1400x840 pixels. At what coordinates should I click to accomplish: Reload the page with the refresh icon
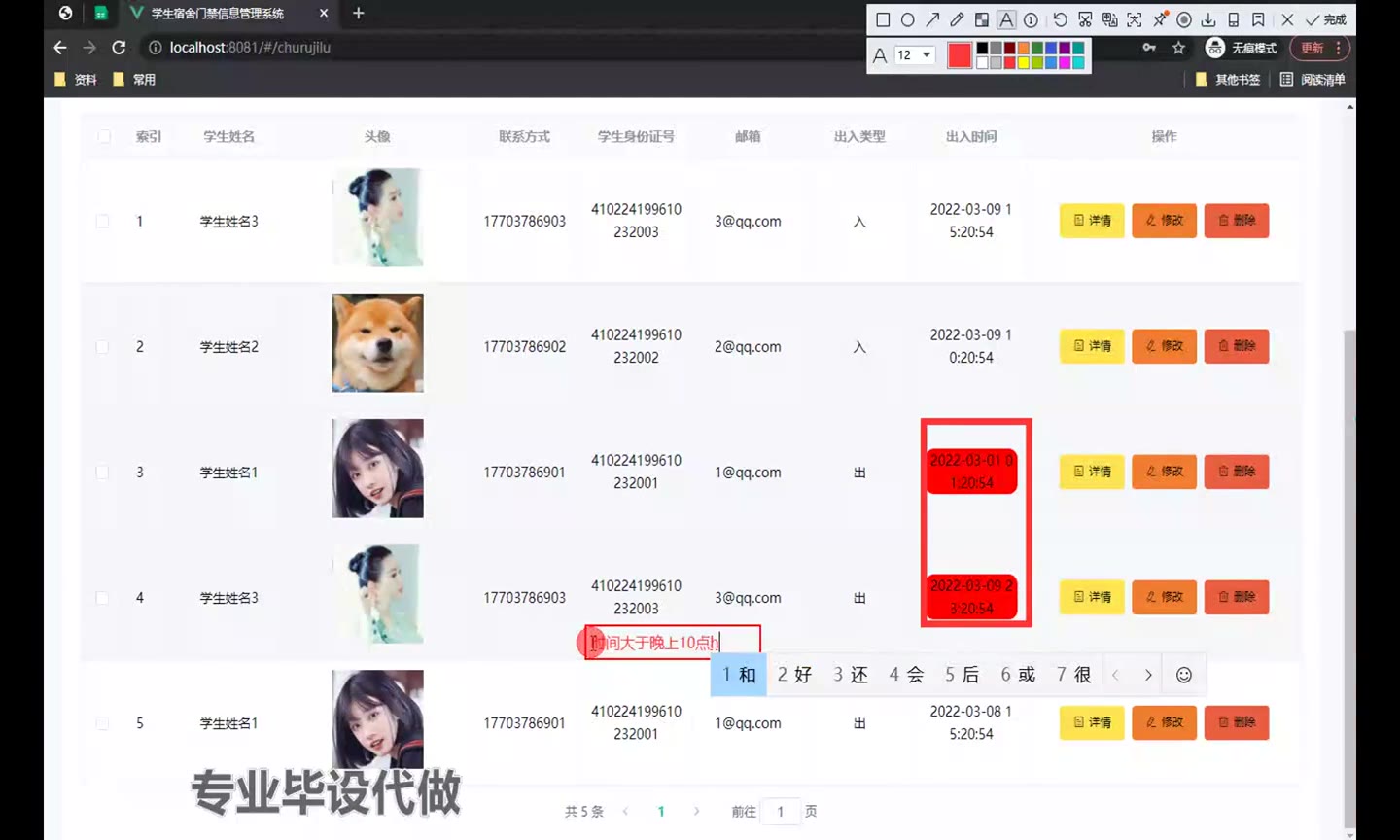click(119, 48)
